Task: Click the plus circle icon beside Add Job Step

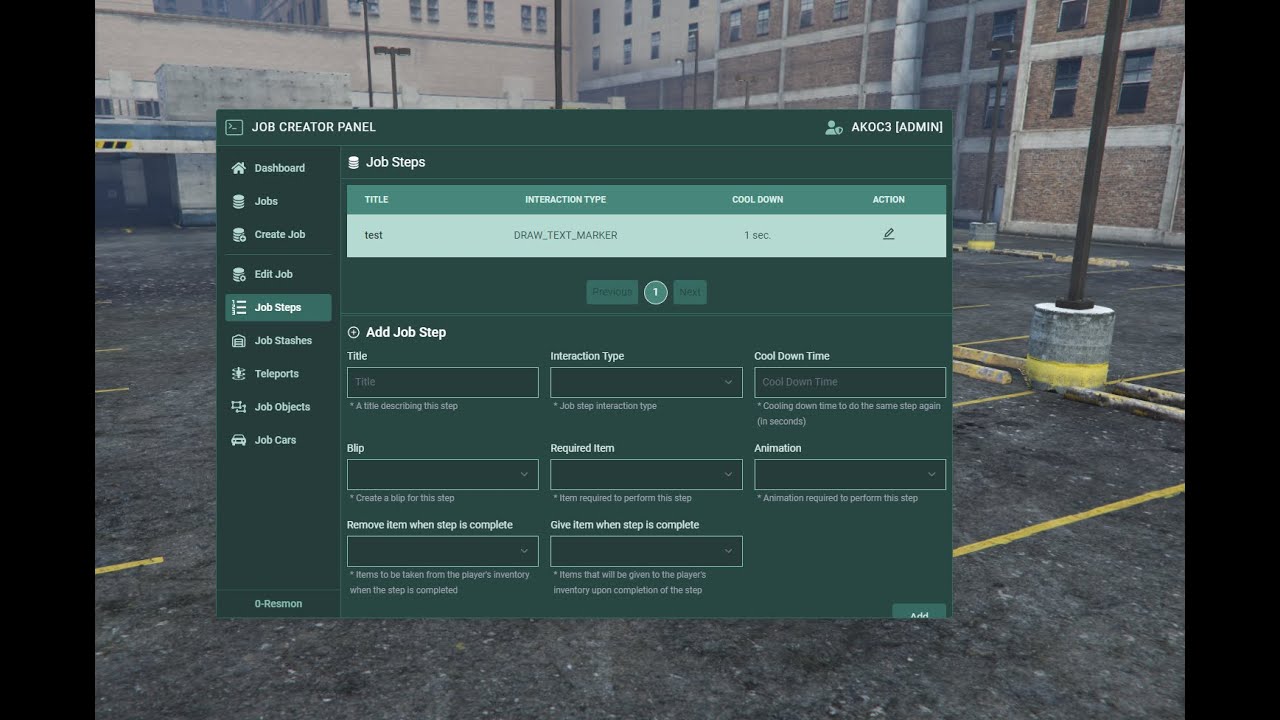Action: click(x=353, y=332)
